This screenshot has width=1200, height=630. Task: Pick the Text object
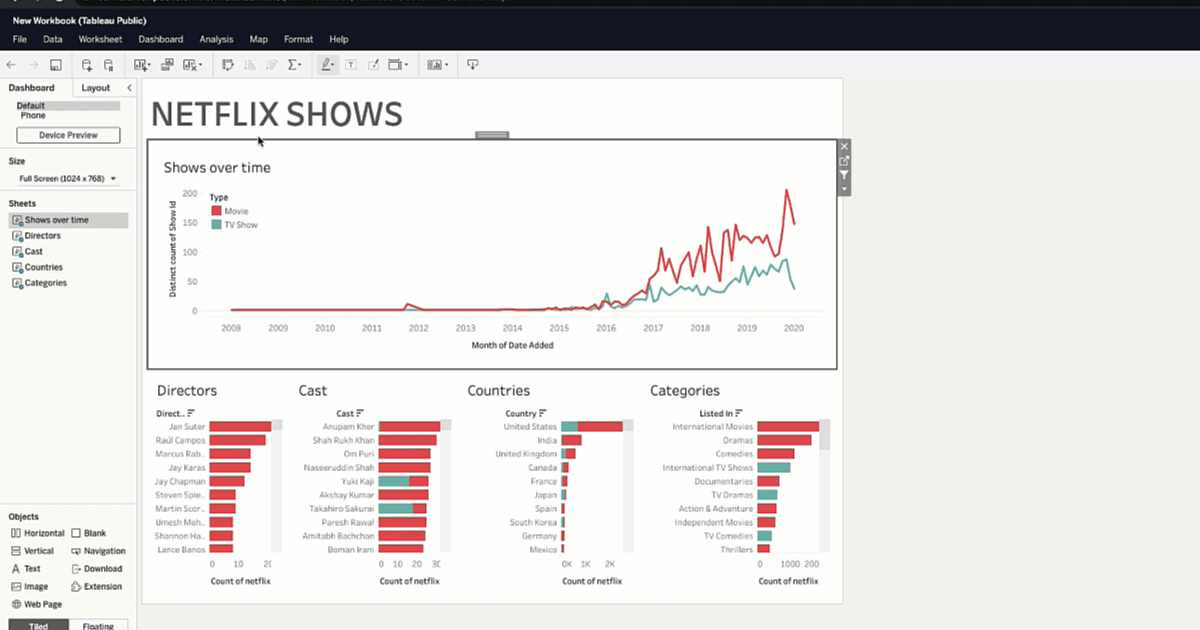tap(26, 569)
